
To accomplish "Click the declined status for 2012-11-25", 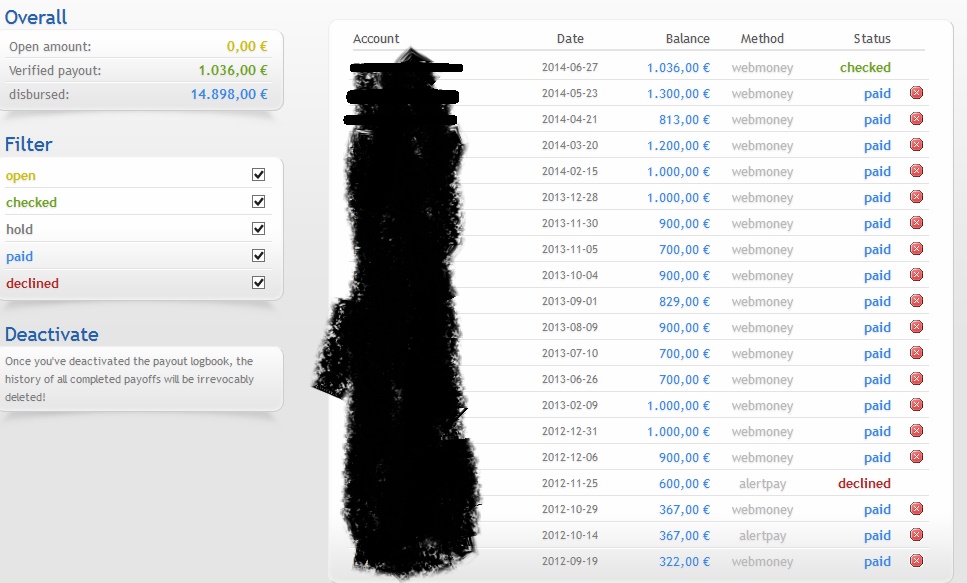I will [864, 484].
